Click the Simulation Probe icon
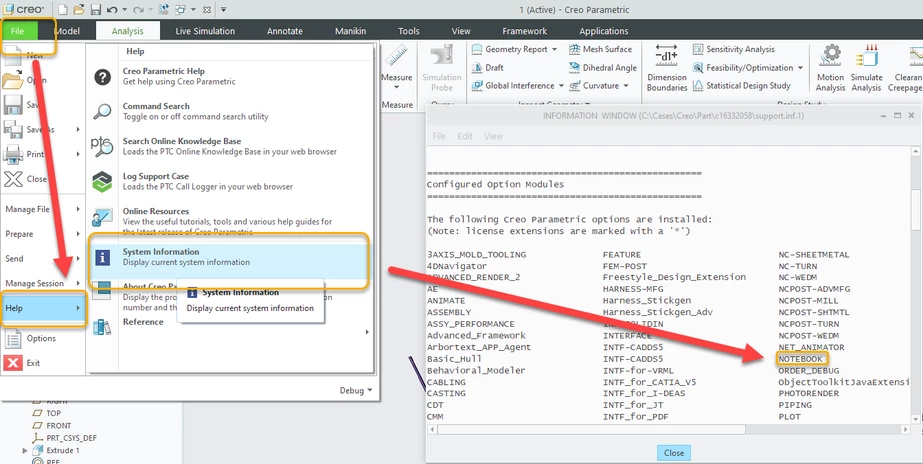 441,57
